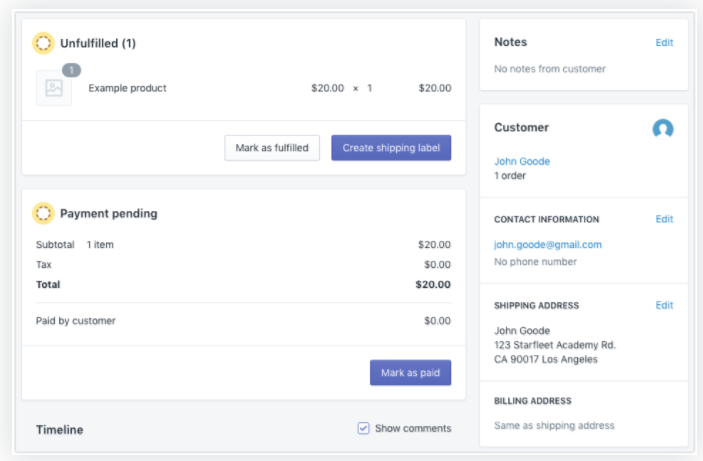Click the quantity badge on product thumbnail
This screenshot has height=461, width=703.
tap(71, 70)
